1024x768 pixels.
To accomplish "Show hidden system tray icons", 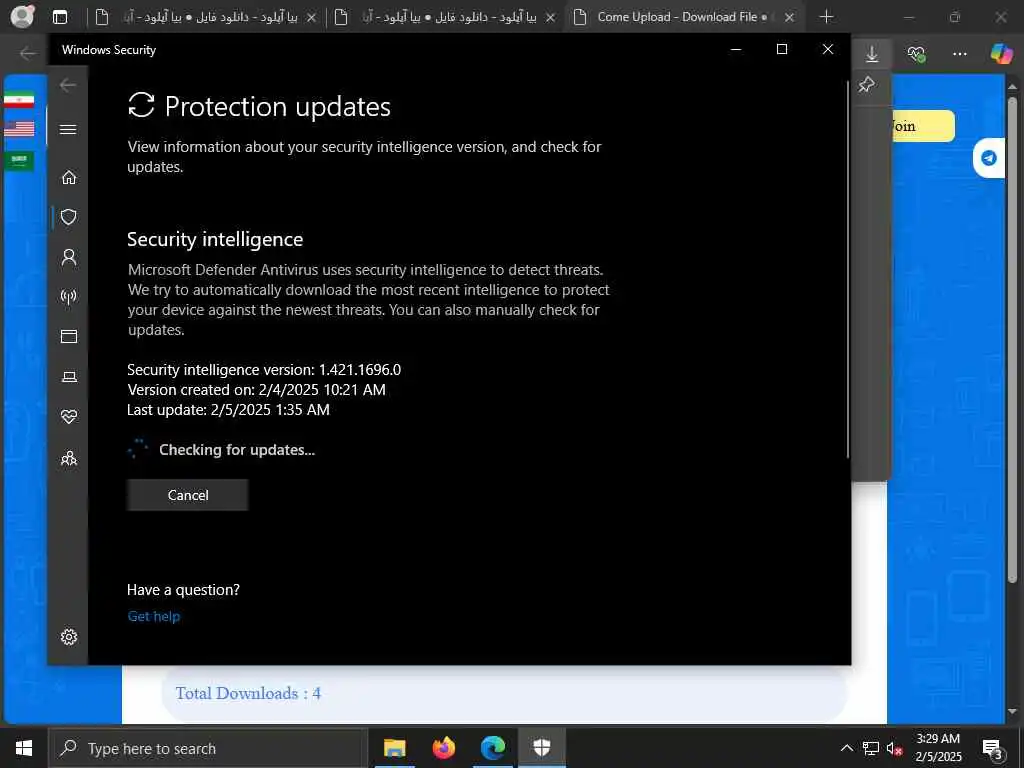I will point(846,748).
